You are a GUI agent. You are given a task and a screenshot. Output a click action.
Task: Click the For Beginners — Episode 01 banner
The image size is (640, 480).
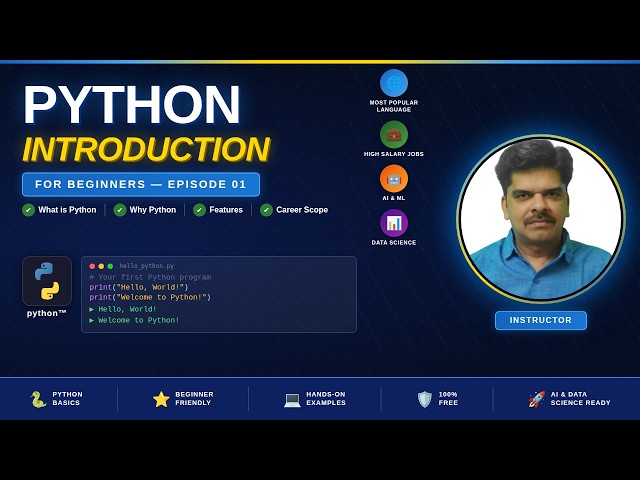(141, 184)
